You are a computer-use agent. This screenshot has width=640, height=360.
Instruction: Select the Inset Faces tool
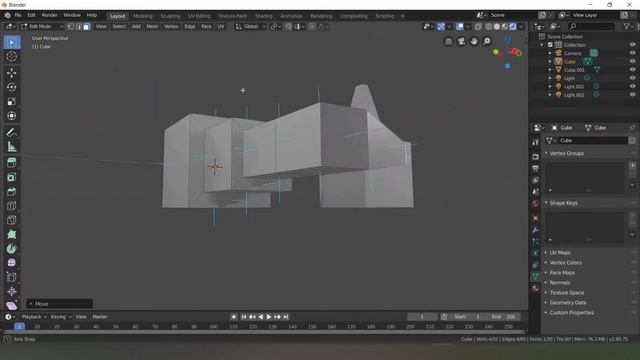click(12, 177)
